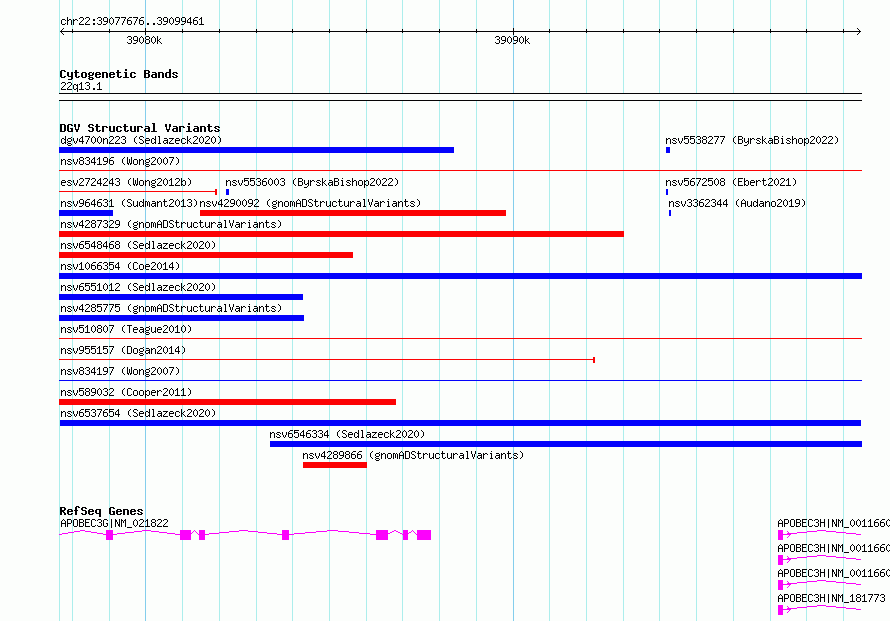The image size is (890, 621).
Task: Select the blue nsv6551012 bar
Action: click(x=181, y=297)
